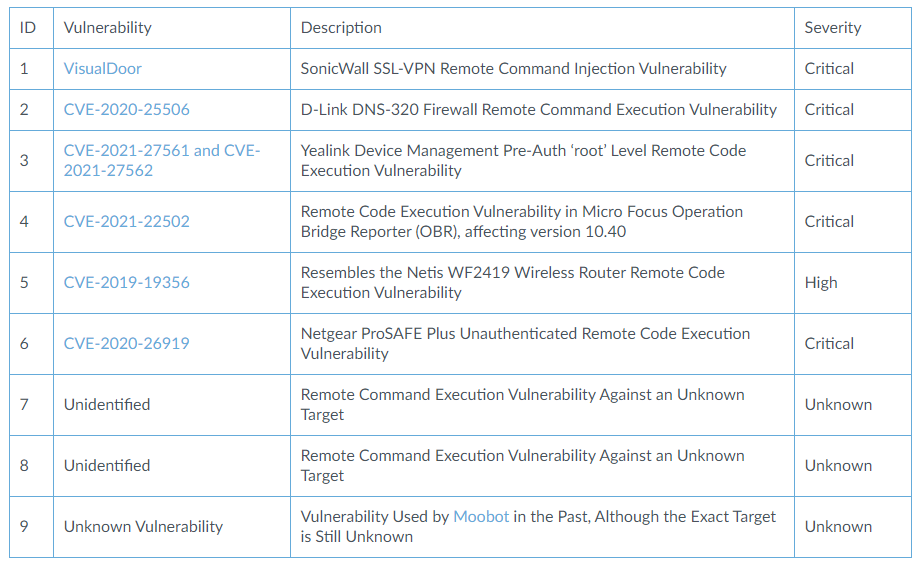The image size is (924, 564).
Task: Click the Unidentified cell in row 7
Action: tap(107, 404)
